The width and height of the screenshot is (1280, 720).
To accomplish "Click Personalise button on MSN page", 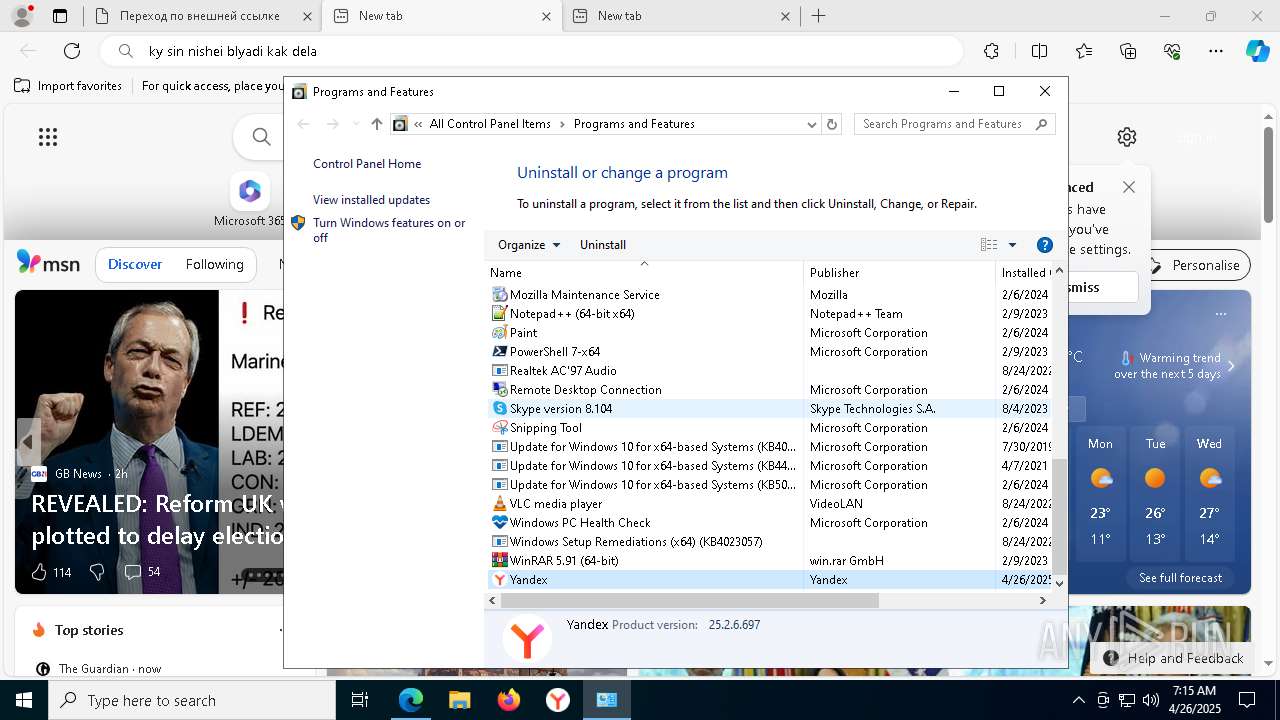I will coord(1195,265).
